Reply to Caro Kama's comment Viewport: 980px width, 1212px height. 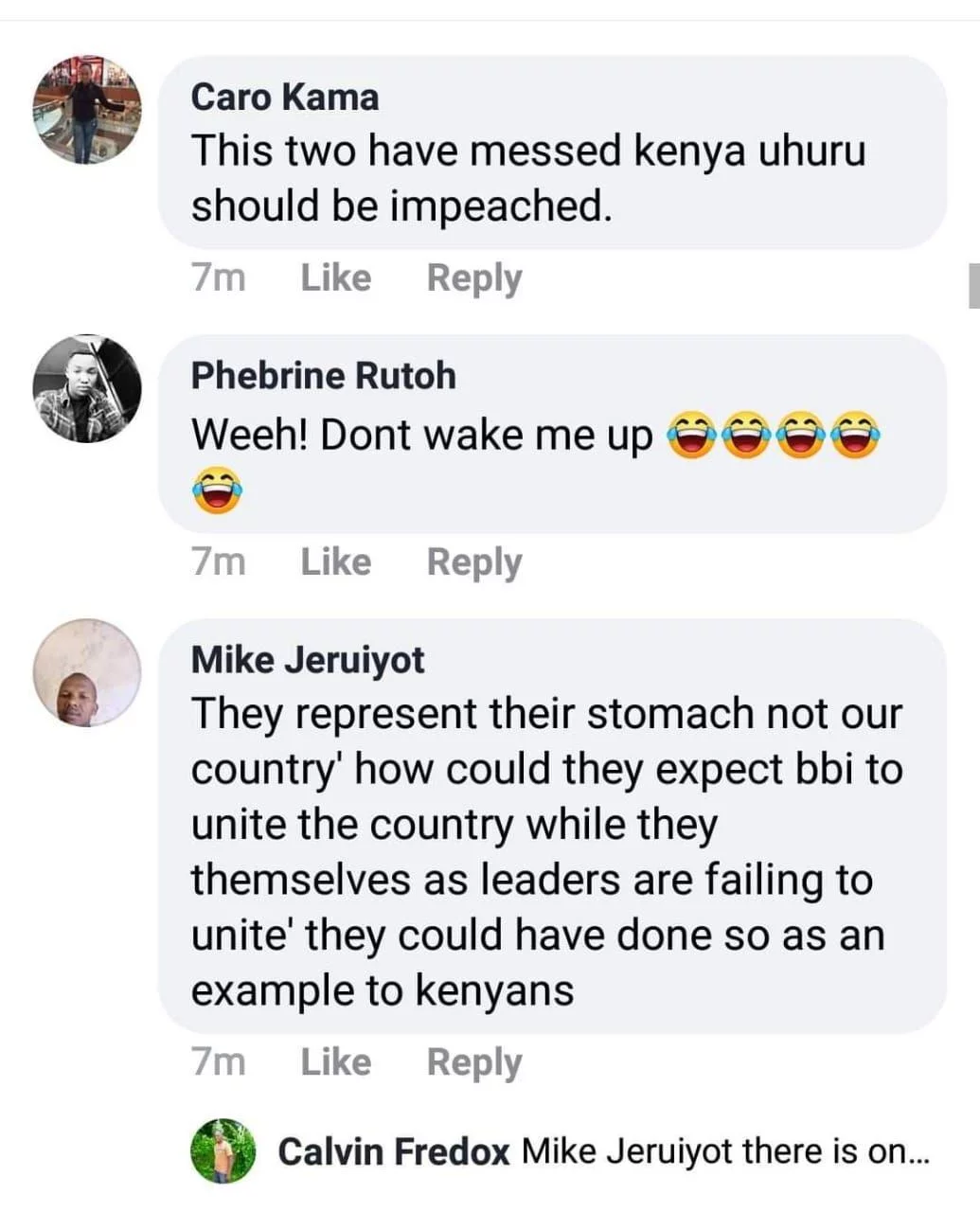point(474,278)
